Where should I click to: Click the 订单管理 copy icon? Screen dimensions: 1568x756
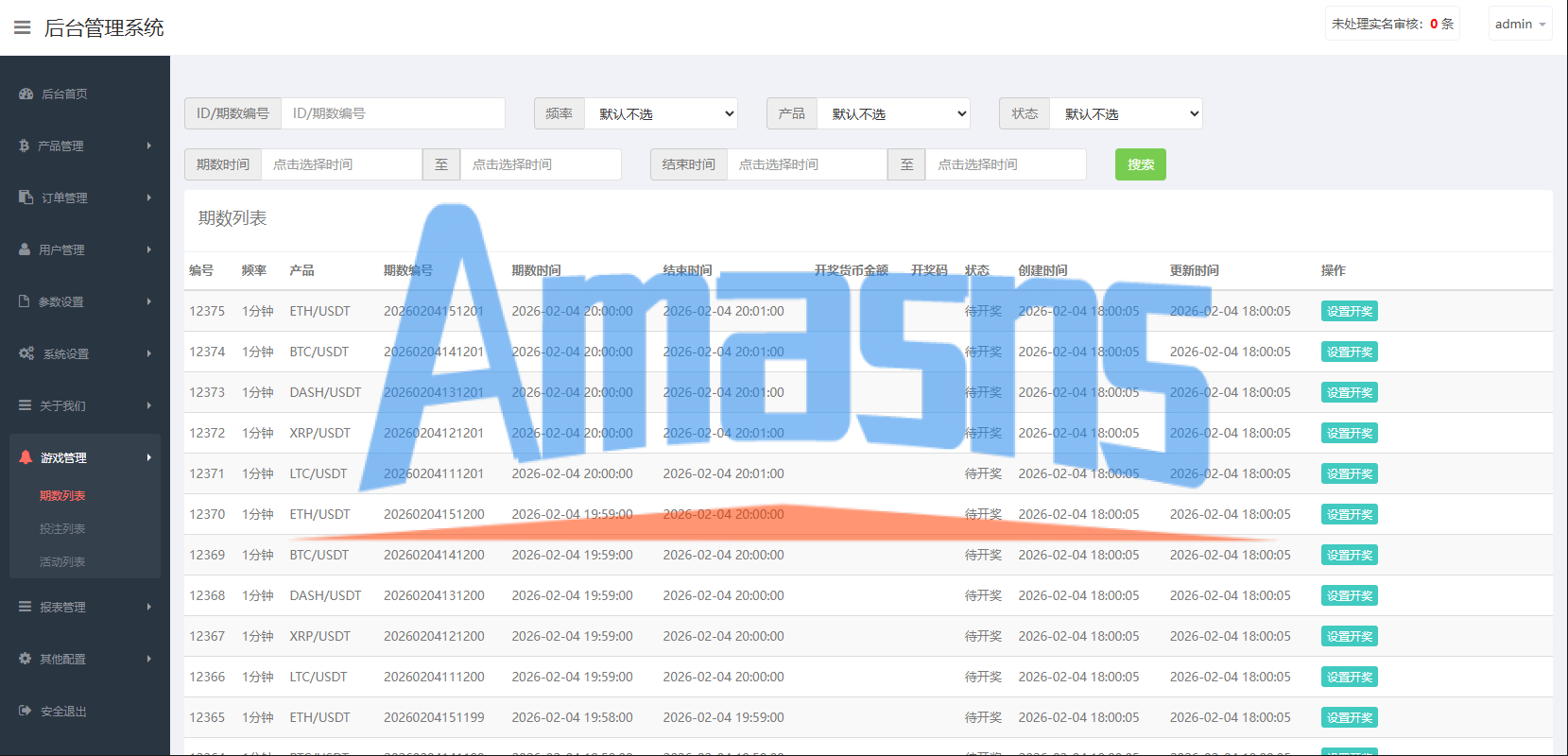click(26, 198)
